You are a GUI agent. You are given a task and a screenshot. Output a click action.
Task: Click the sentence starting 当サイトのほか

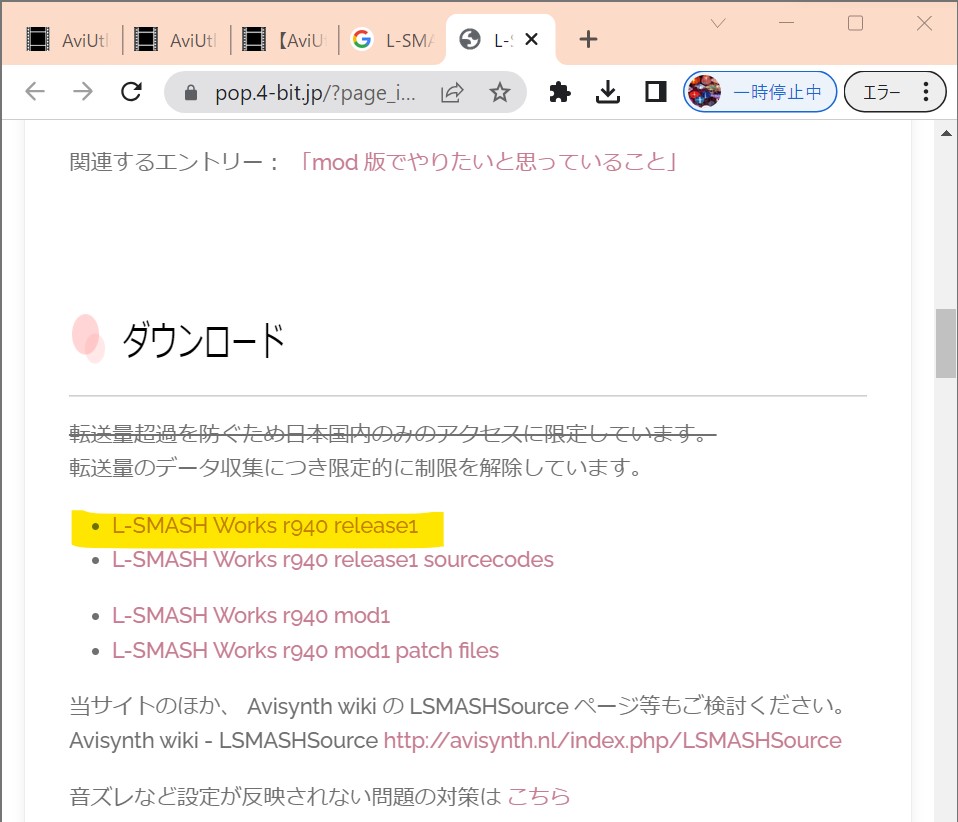click(x=458, y=706)
